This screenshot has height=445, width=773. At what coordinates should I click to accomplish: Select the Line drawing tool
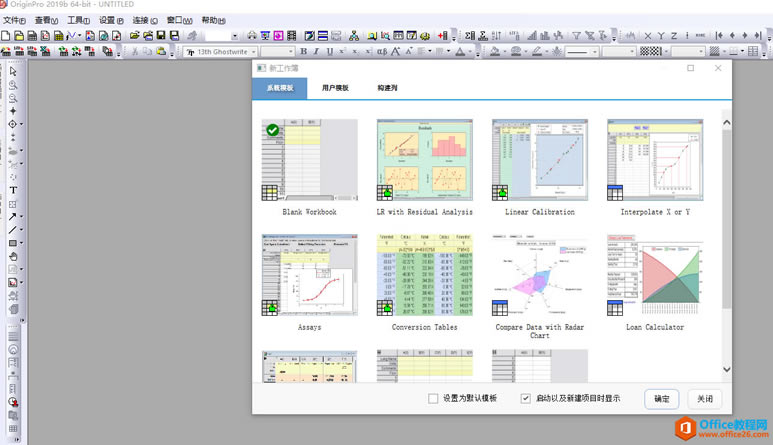tap(12, 230)
